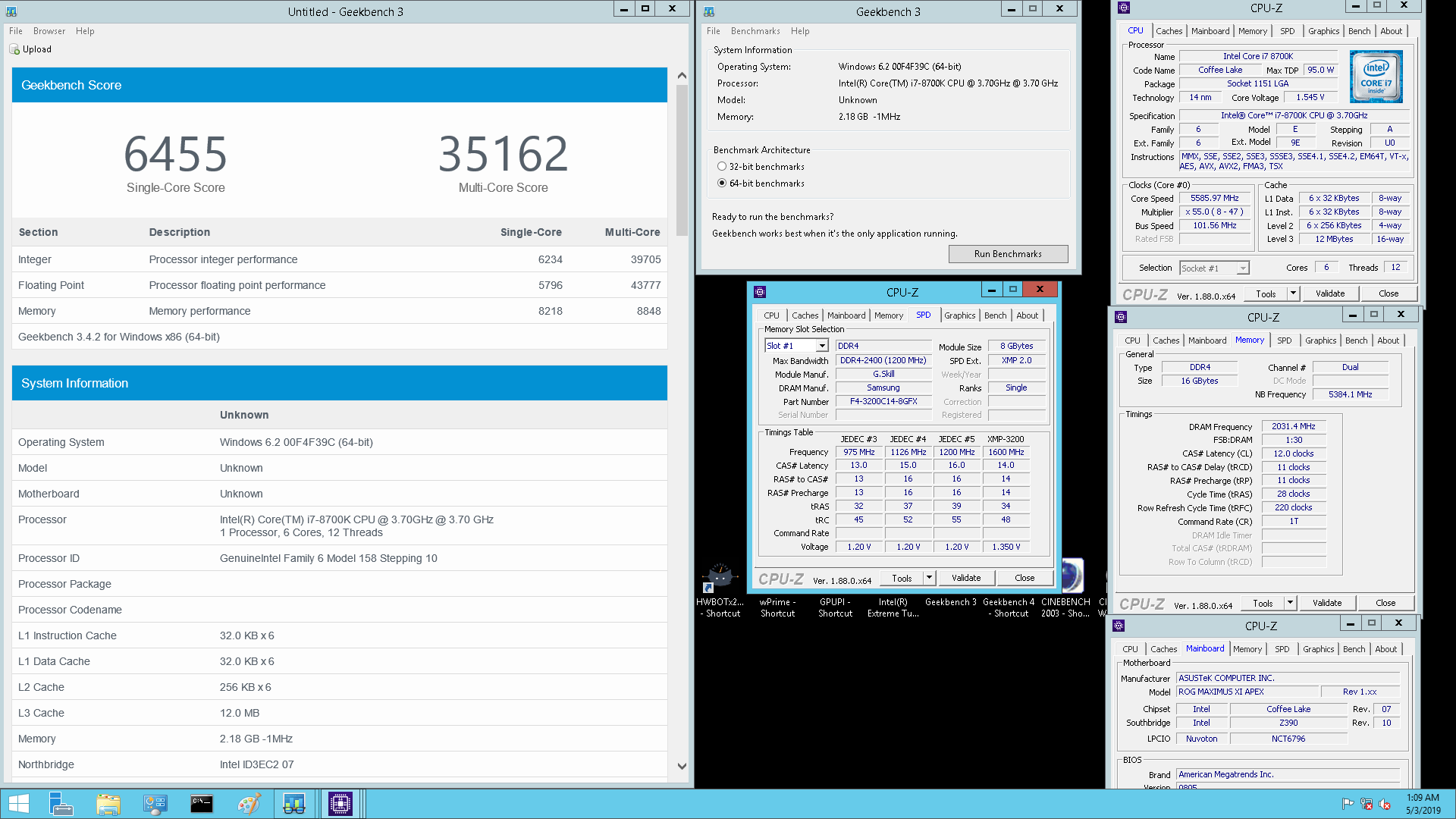Click the Part Number field F4-3200C14-8GFX
Viewport: 1456px width, 819px height.
(883, 402)
